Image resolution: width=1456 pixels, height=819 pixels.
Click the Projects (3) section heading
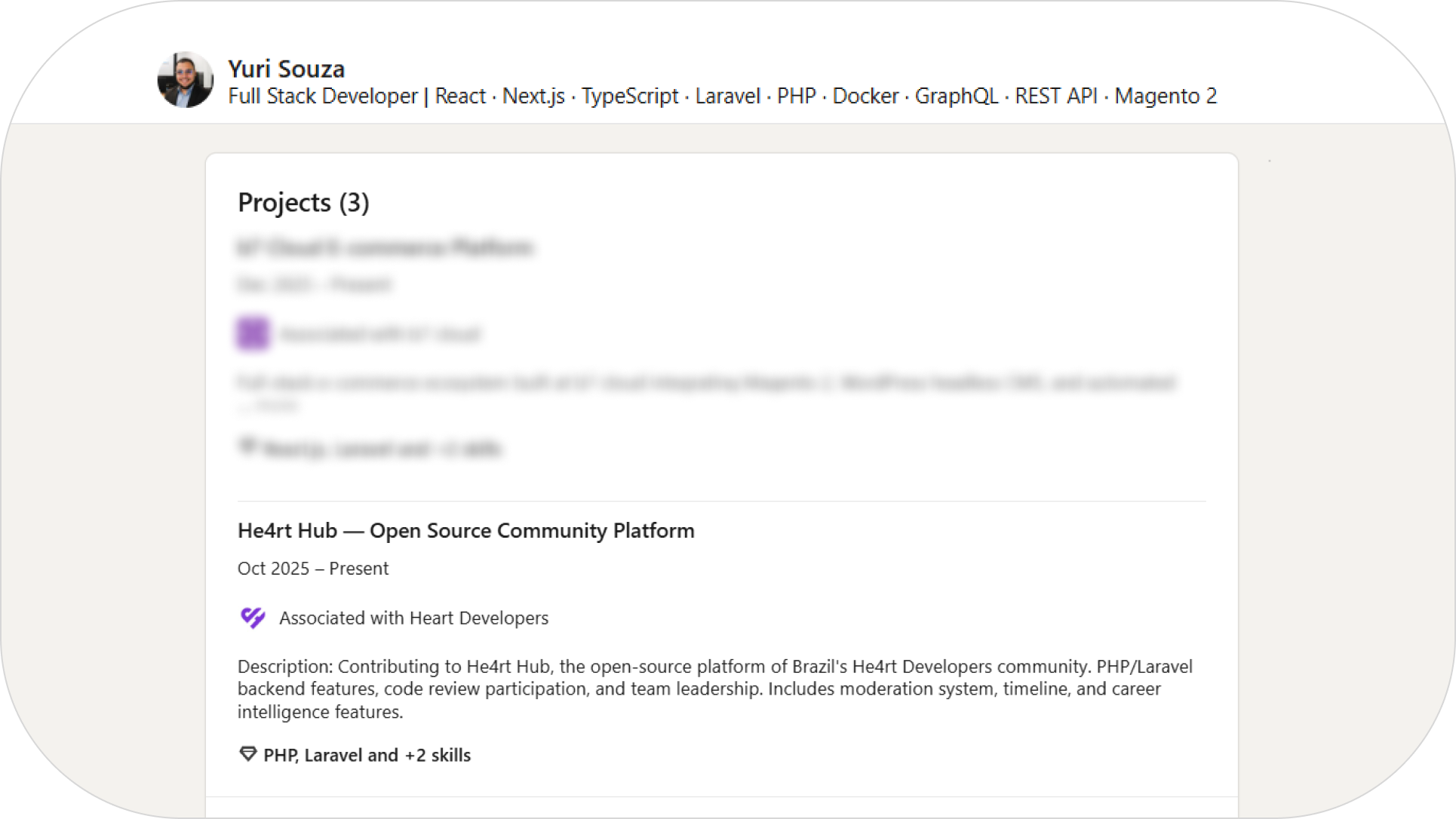[x=303, y=203]
